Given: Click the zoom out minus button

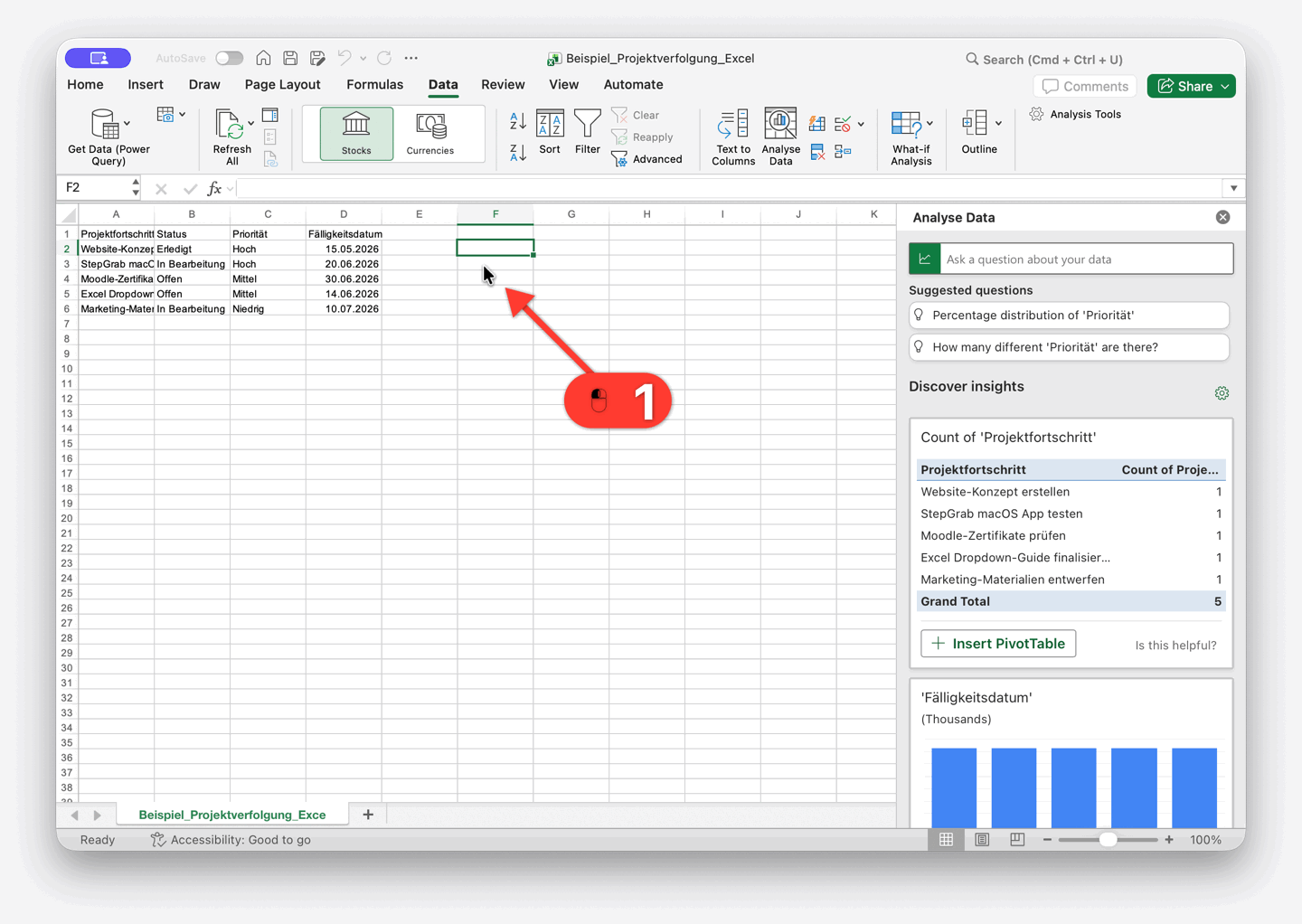Looking at the screenshot, I should click(x=1047, y=840).
